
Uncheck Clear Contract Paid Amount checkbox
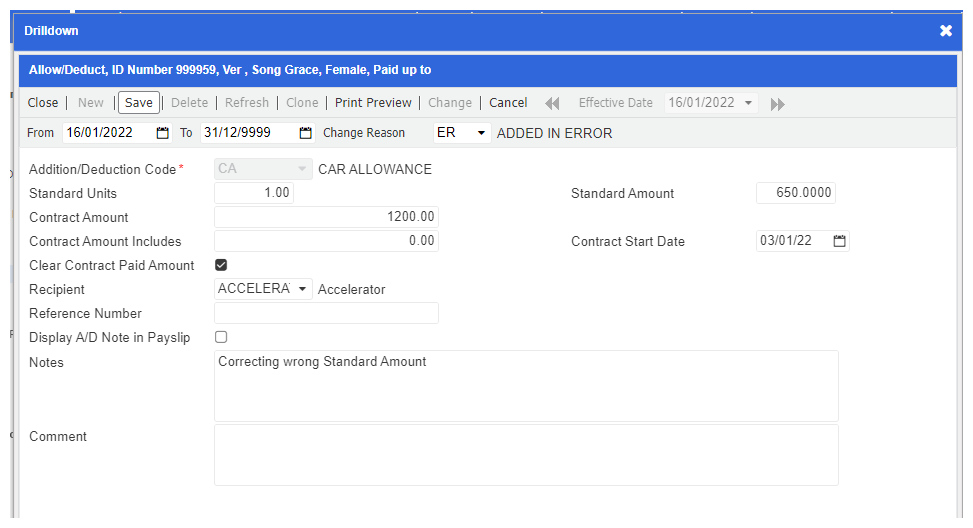221,265
